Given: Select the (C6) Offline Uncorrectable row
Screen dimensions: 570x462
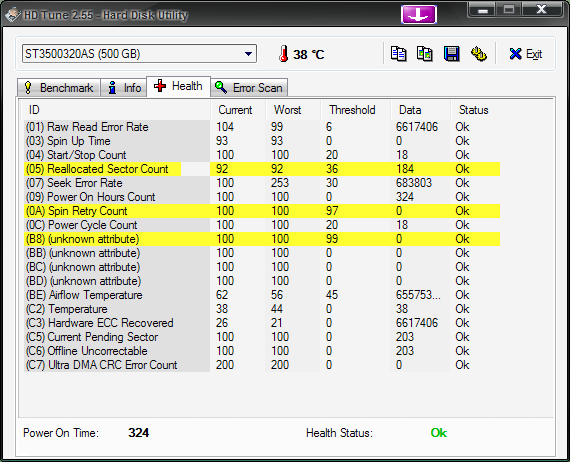Looking at the screenshot, I should click(262, 351).
